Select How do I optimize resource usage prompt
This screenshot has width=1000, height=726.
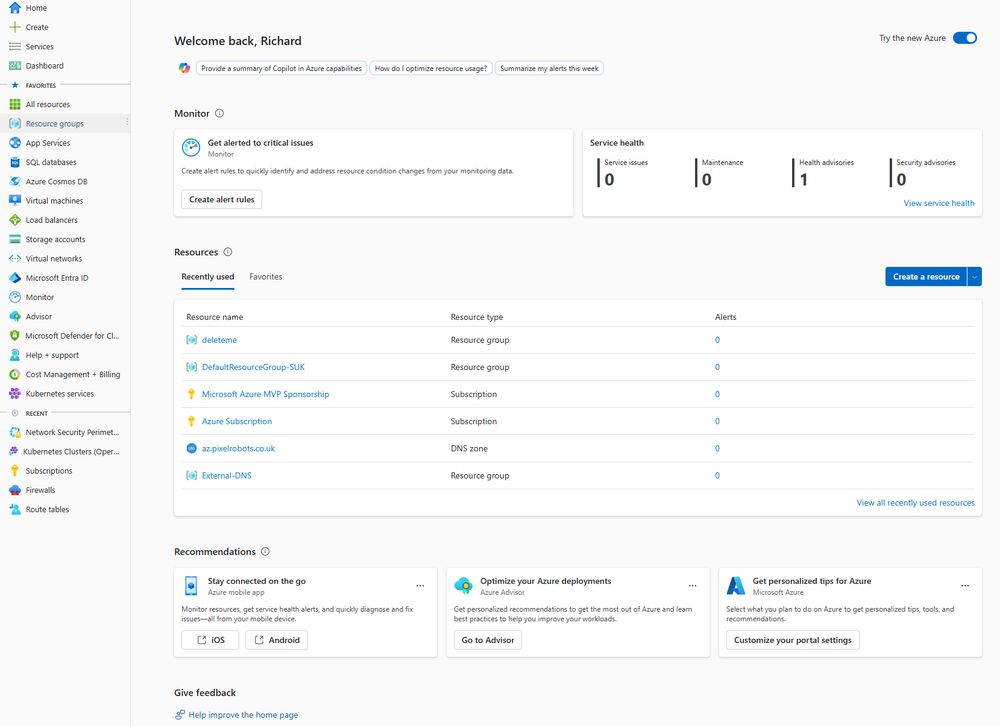(430, 68)
